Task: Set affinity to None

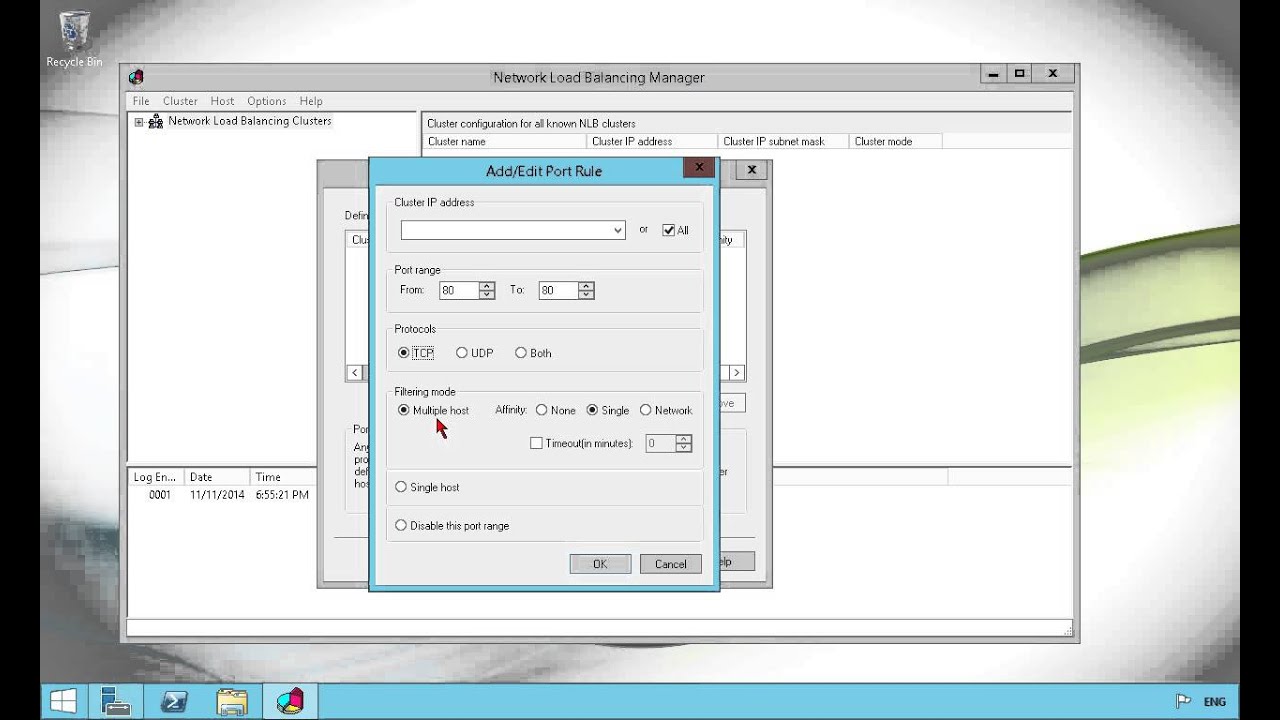Action: click(x=541, y=410)
